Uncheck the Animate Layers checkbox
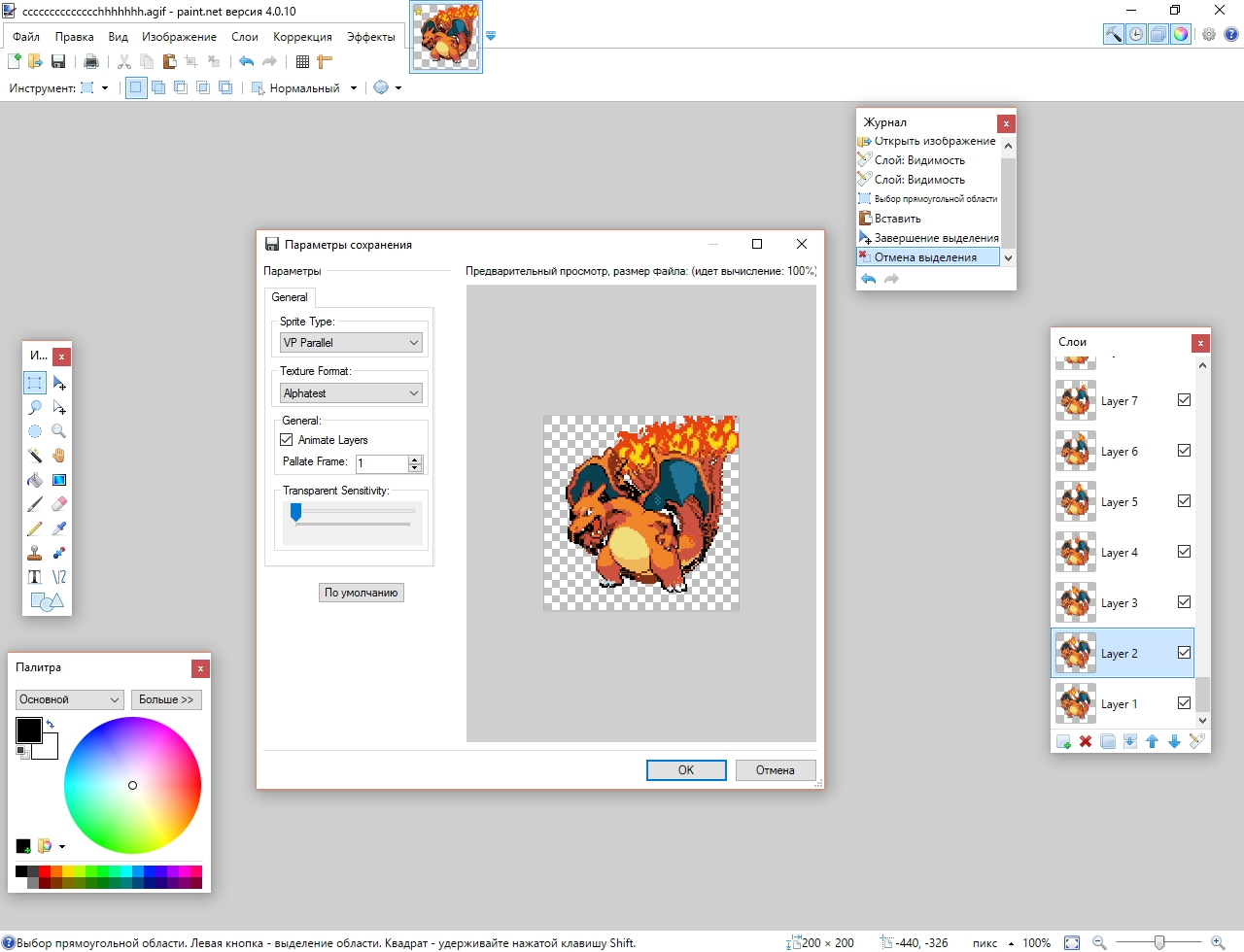 (x=287, y=440)
